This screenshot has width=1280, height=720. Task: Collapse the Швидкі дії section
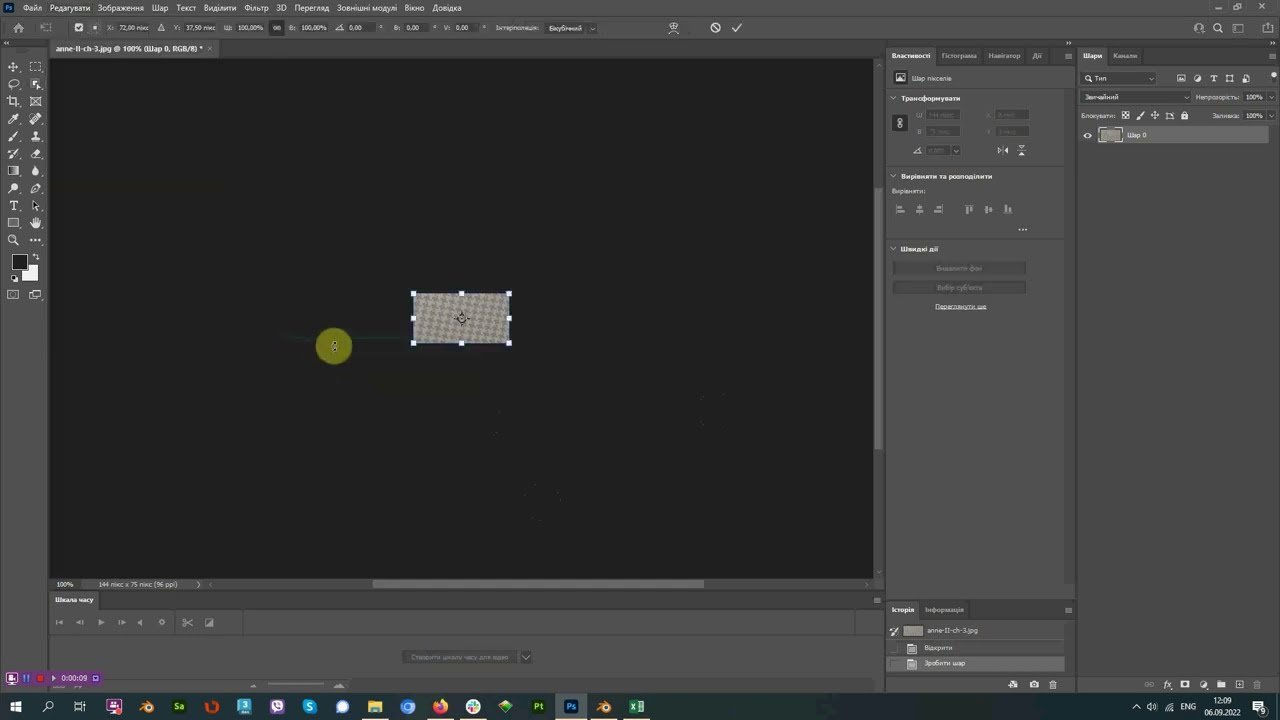(x=894, y=249)
